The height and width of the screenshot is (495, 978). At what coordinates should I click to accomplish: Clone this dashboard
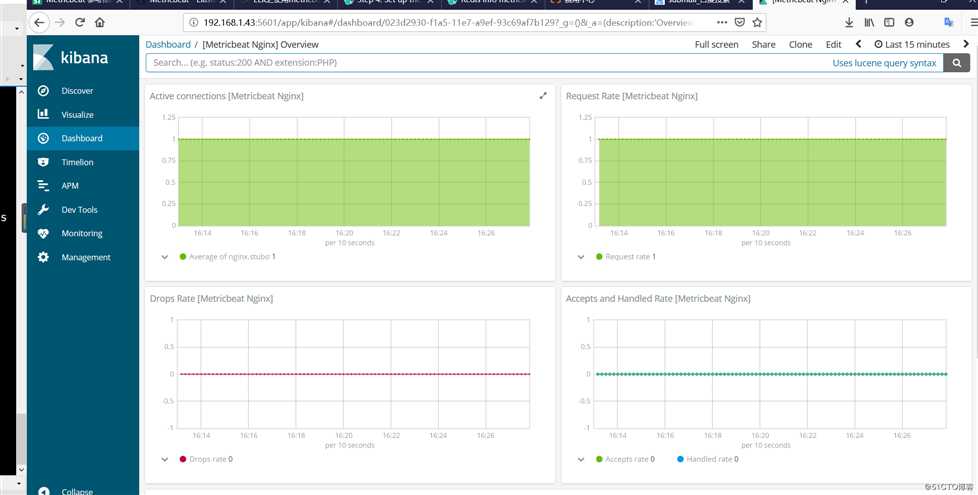click(x=800, y=45)
